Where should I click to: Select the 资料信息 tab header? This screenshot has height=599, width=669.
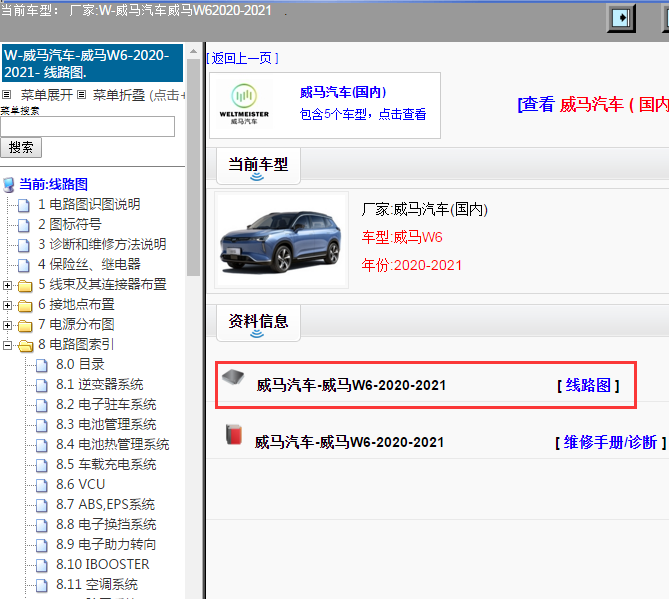tap(258, 322)
